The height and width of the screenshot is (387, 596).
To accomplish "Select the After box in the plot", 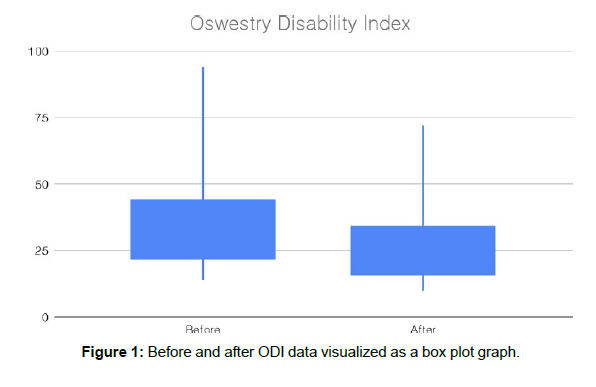I will [423, 251].
